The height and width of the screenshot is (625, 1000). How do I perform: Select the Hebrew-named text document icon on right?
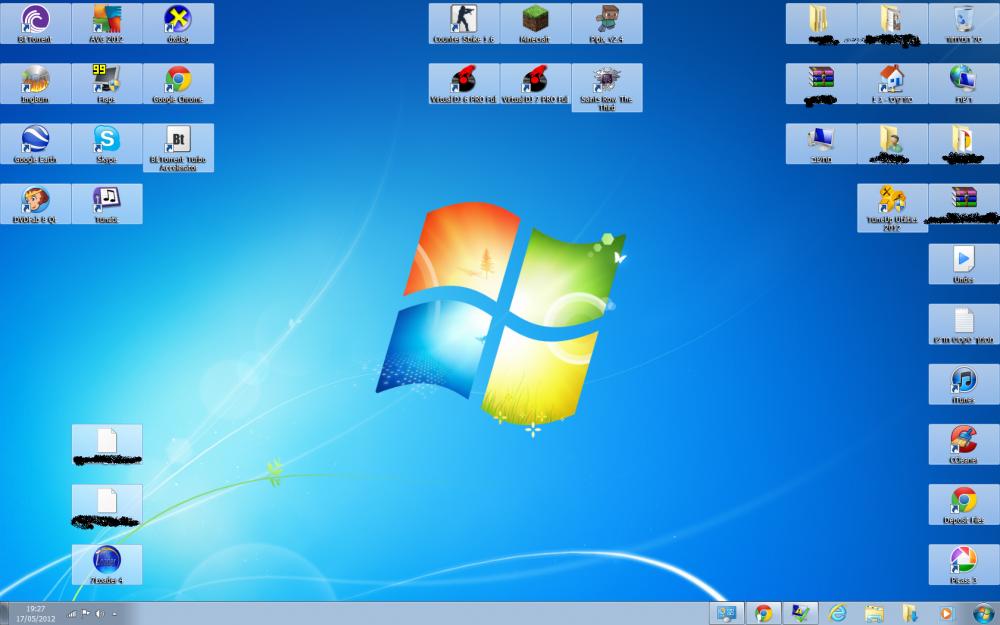[x=964, y=324]
